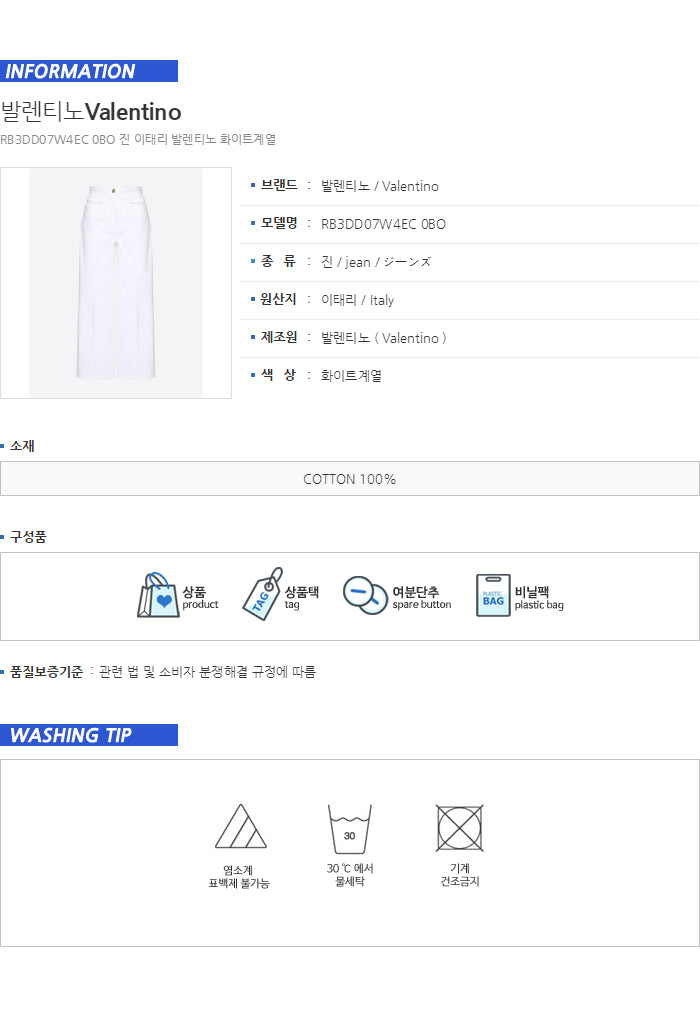This screenshot has height=1033, width=700.
Task: Click the model name RB3DD07W4EC 0BO value
Action: click(383, 224)
